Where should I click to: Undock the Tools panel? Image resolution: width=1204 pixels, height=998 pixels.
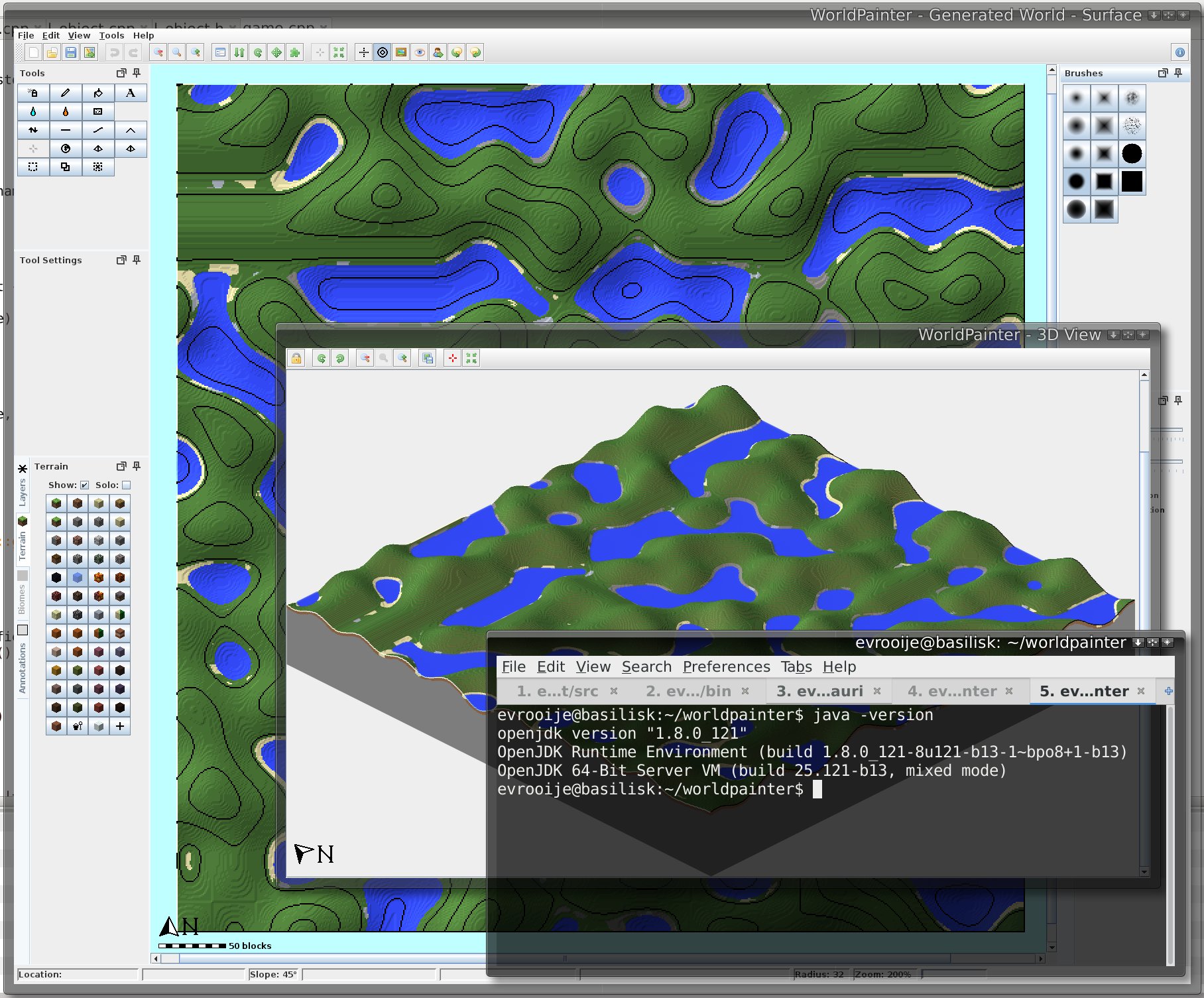pos(121,73)
